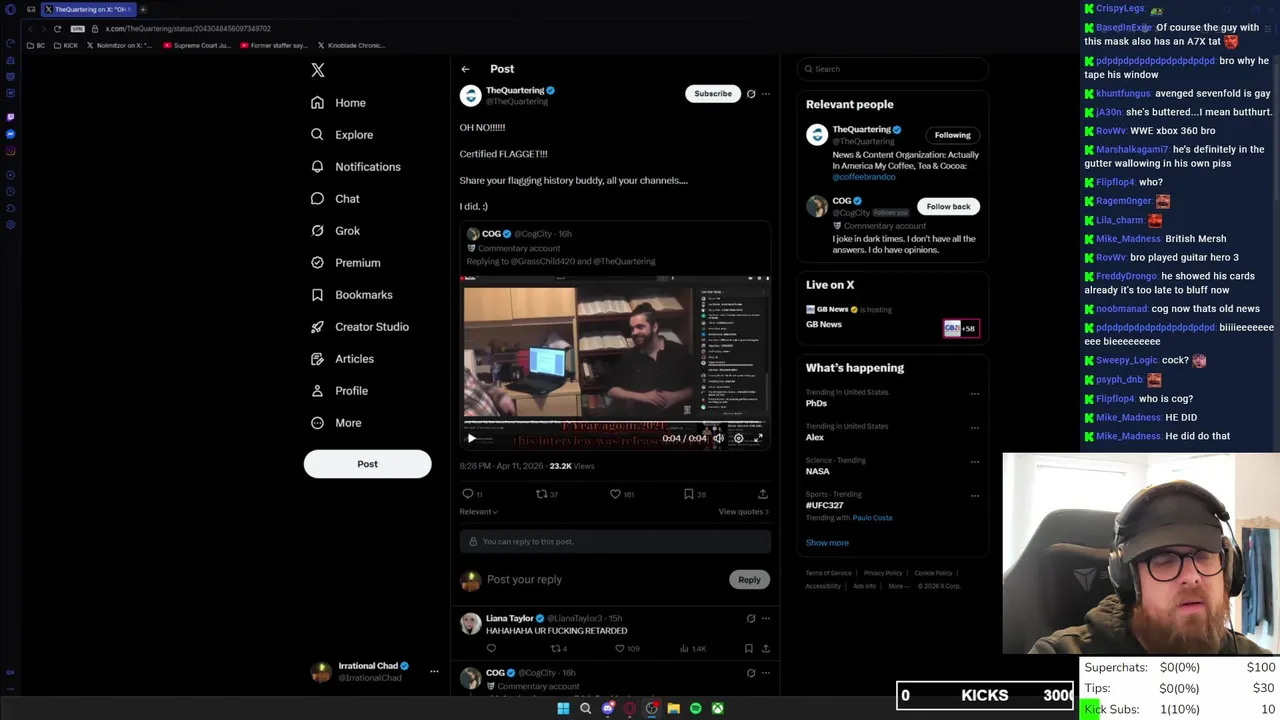The width and height of the screenshot is (1280, 720).
Task: Open Notifications page
Action: [x=355, y=167]
